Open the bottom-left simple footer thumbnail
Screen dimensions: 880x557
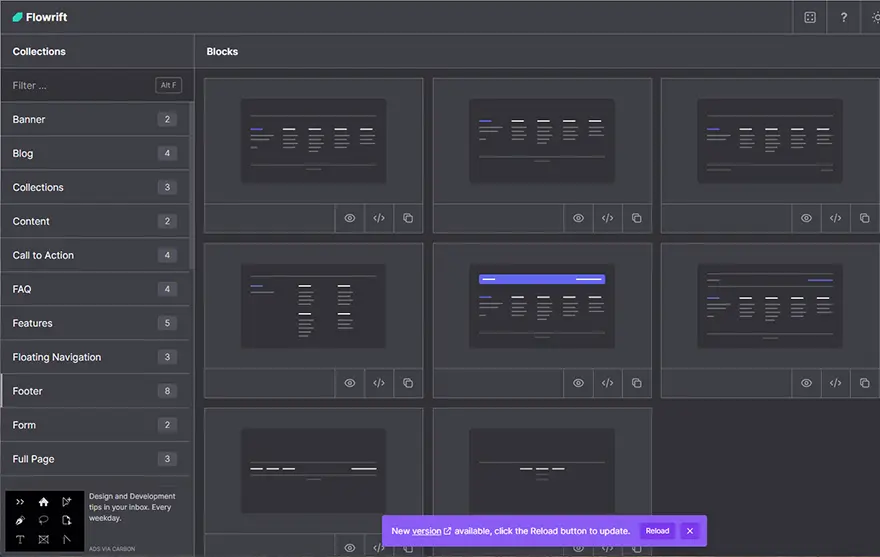click(314, 471)
